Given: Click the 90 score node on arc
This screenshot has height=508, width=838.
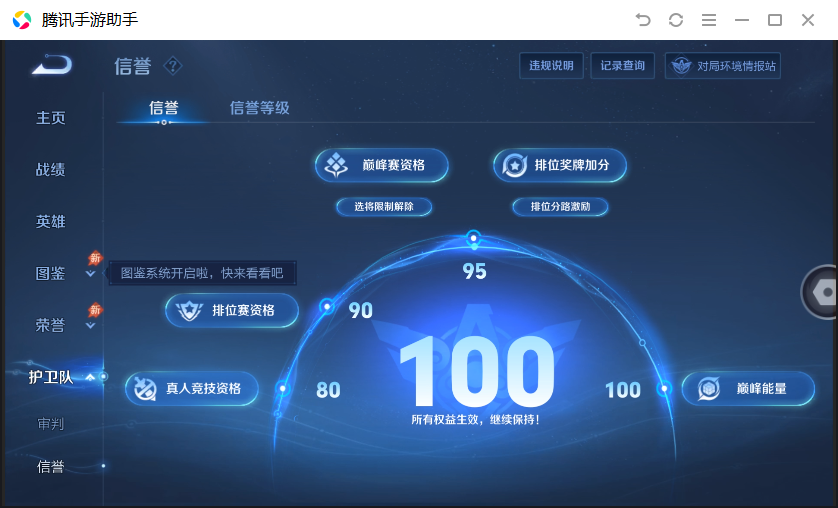Looking at the screenshot, I should pos(327,307).
